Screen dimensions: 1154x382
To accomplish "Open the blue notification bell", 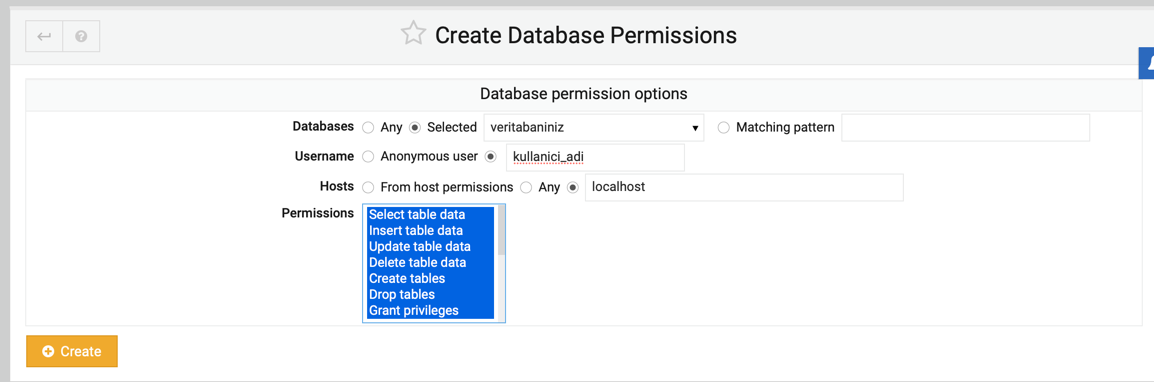I will 1147,64.
